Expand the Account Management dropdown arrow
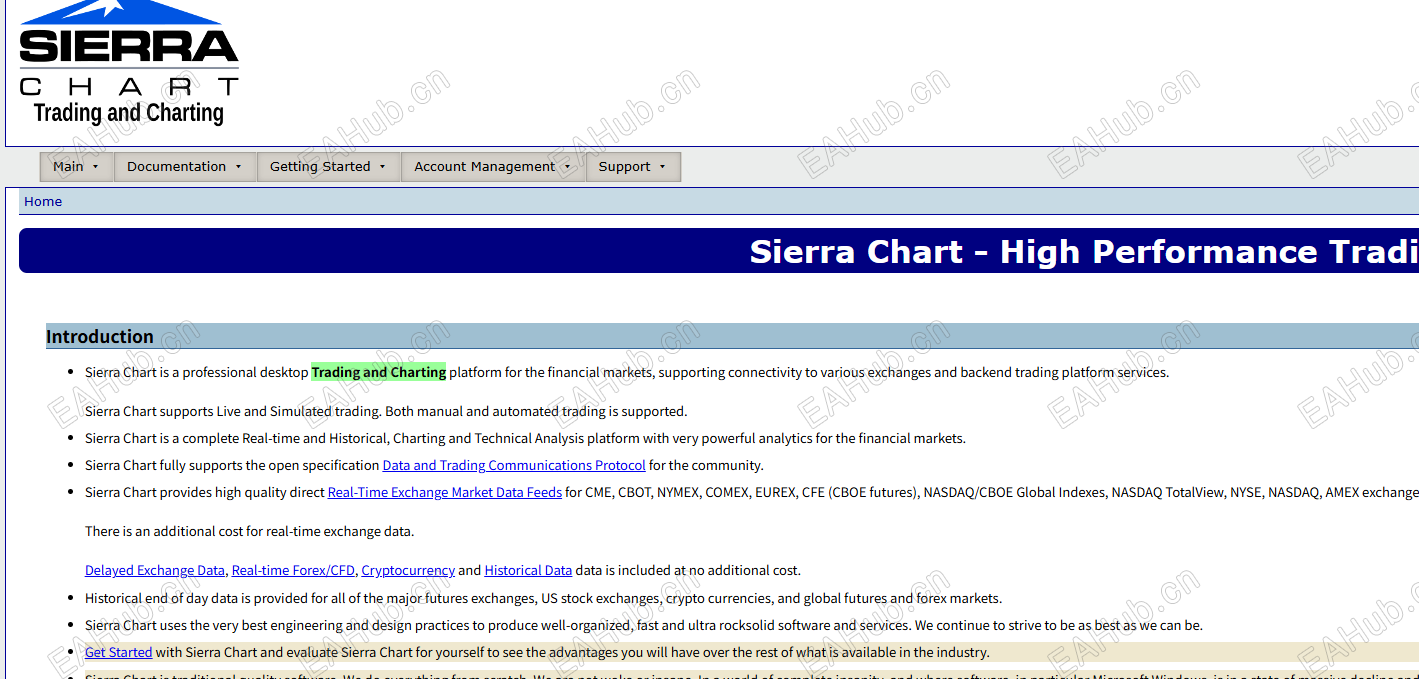Viewport: 1419px width, 679px height. [x=567, y=167]
